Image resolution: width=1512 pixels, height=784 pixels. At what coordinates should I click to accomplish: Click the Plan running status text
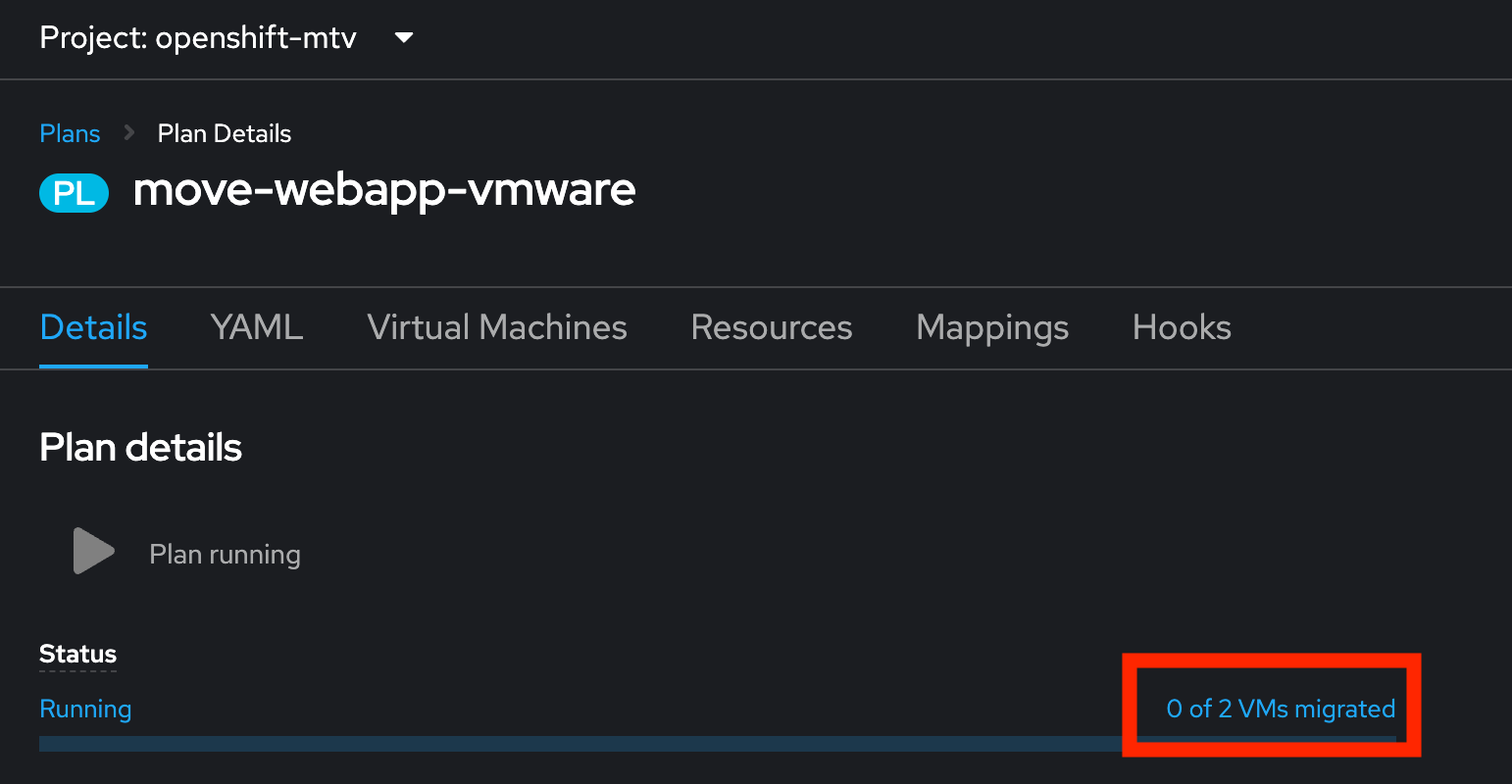[x=225, y=555]
